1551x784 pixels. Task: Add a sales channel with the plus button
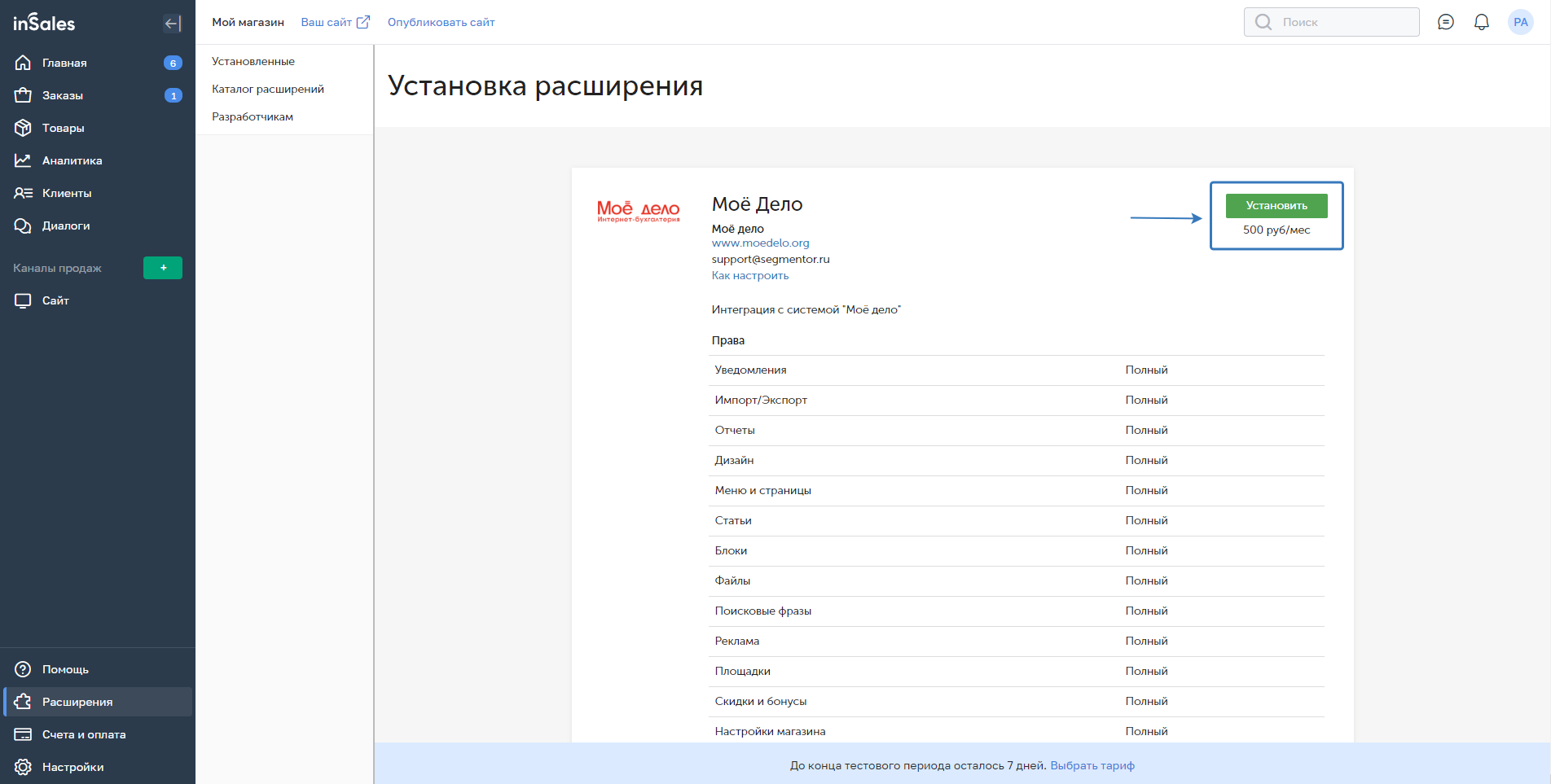point(163,268)
